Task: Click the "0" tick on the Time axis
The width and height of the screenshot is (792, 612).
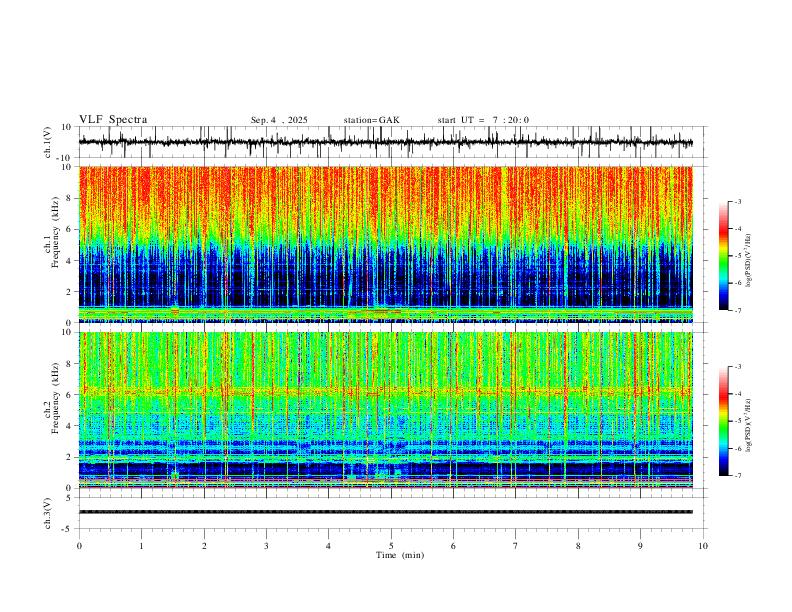Action: pyautogui.click(x=79, y=546)
